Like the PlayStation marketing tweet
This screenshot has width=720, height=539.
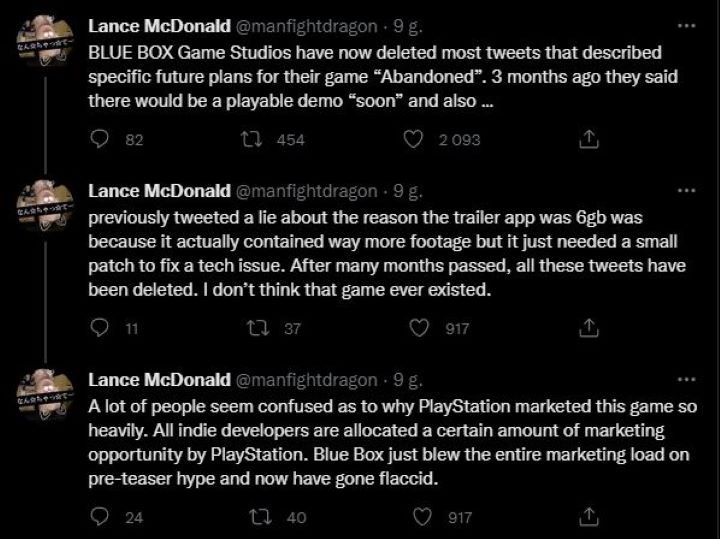420,517
